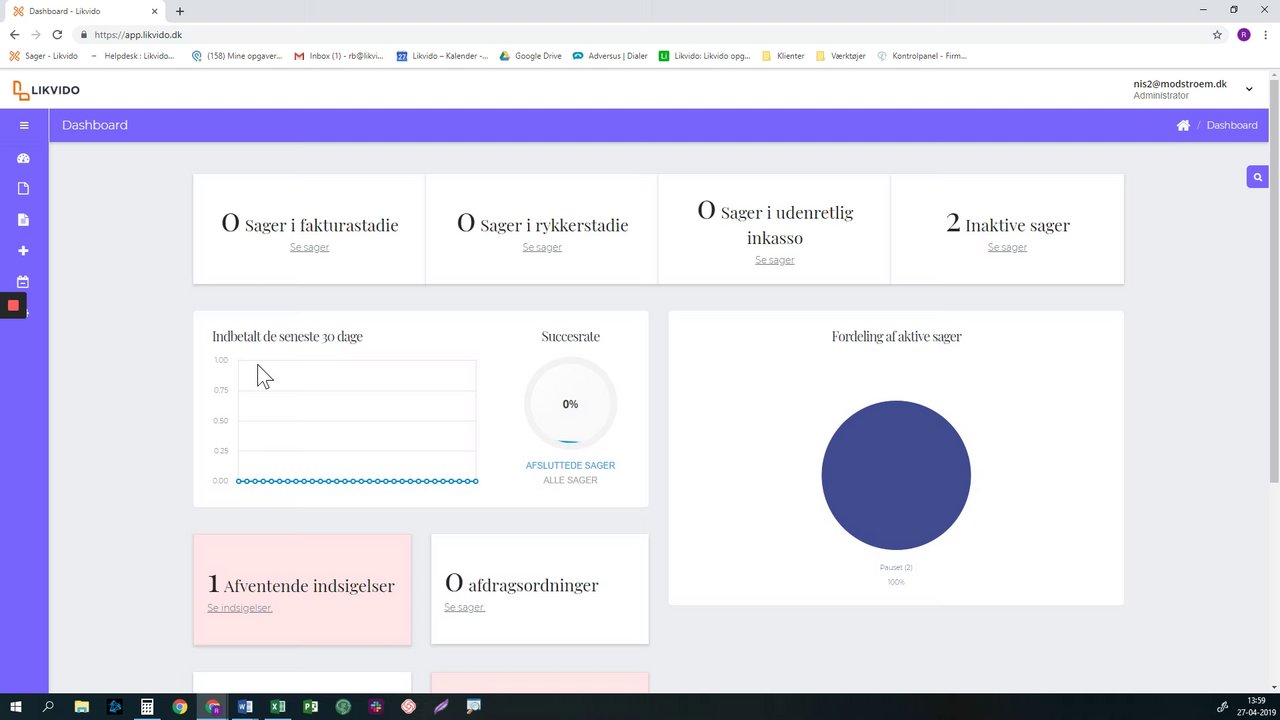
Task: Click the plus icon in sidebar
Action: [x=24, y=251]
